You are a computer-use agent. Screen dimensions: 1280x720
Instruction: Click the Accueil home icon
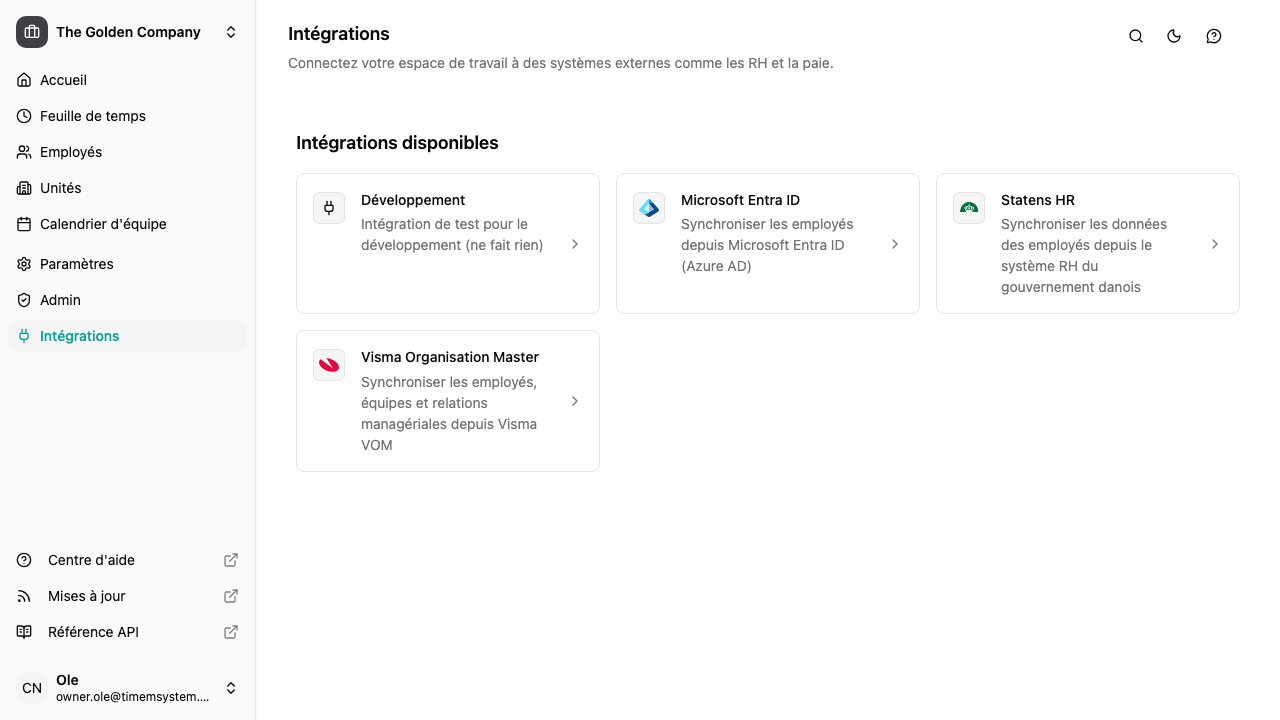click(x=24, y=80)
